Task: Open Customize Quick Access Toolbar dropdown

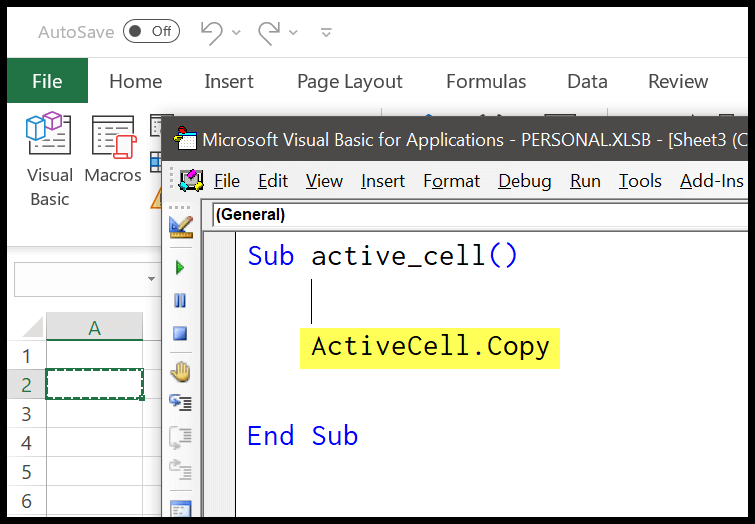Action: (x=326, y=33)
